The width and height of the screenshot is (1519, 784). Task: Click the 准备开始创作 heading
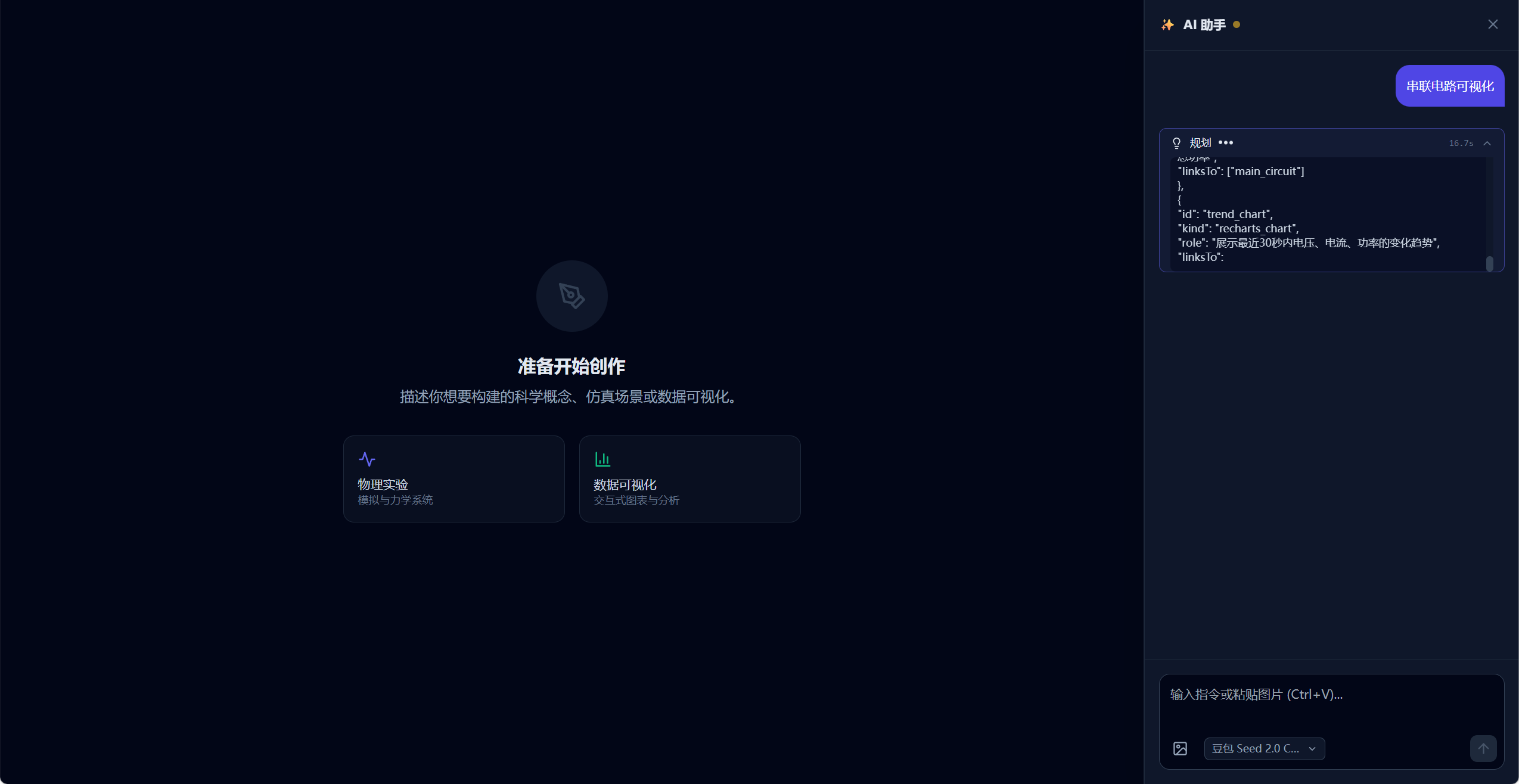pos(571,366)
